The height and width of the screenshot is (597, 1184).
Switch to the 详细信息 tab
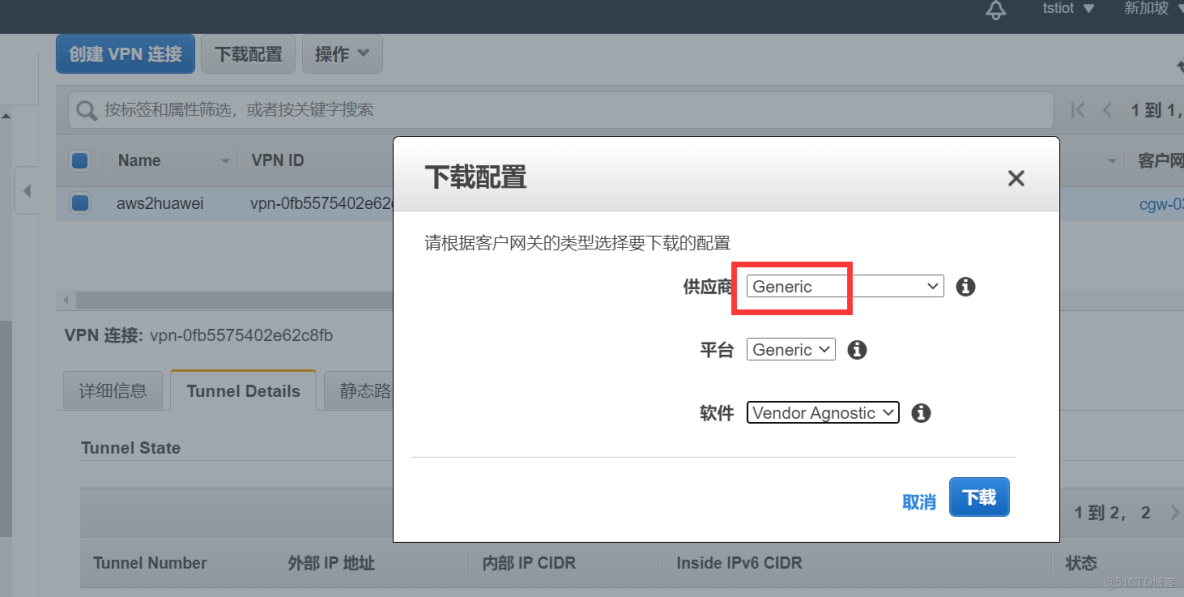coord(112,390)
